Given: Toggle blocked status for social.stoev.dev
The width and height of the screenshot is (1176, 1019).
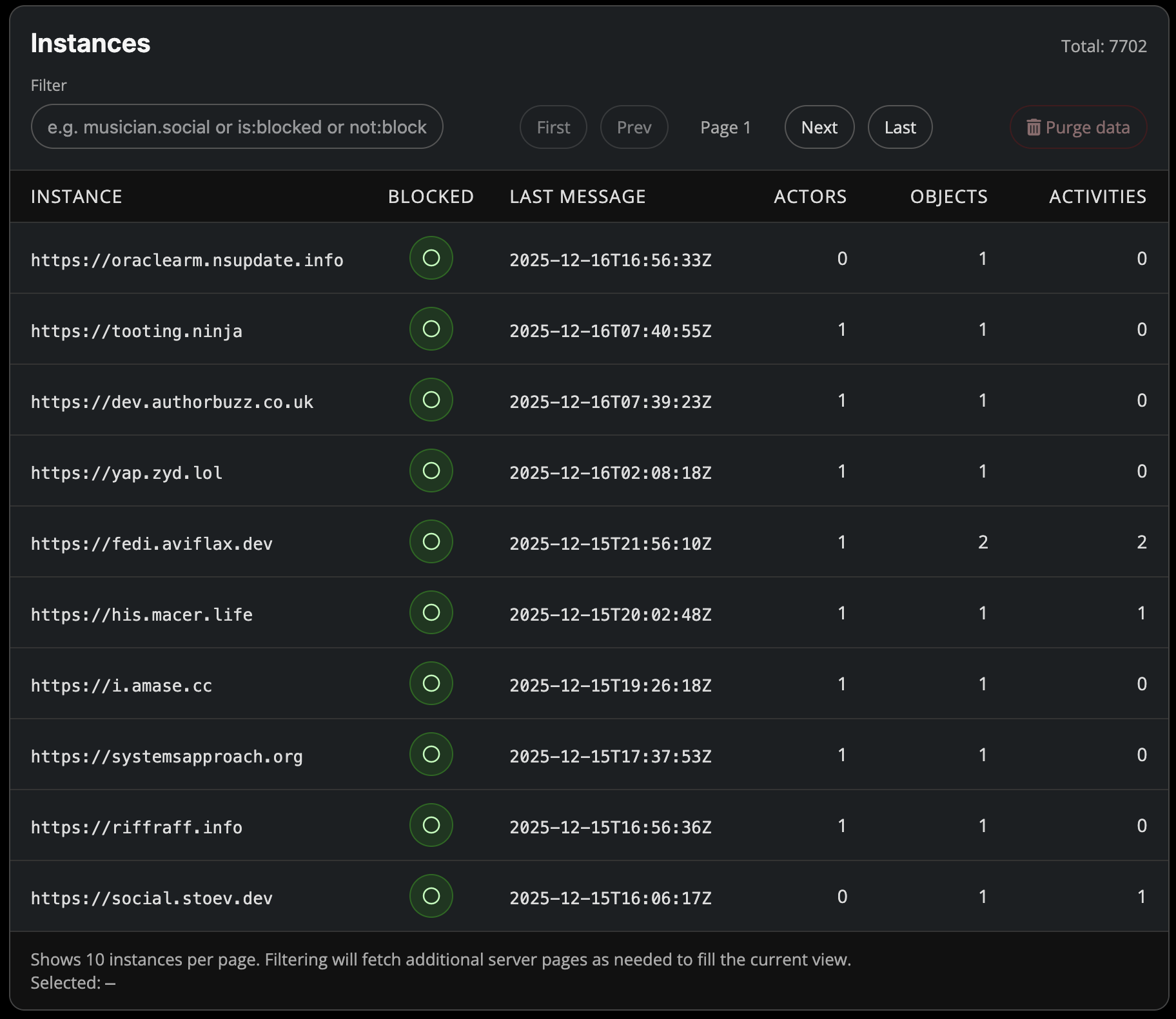Looking at the screenshot, I should coord(430,896).
